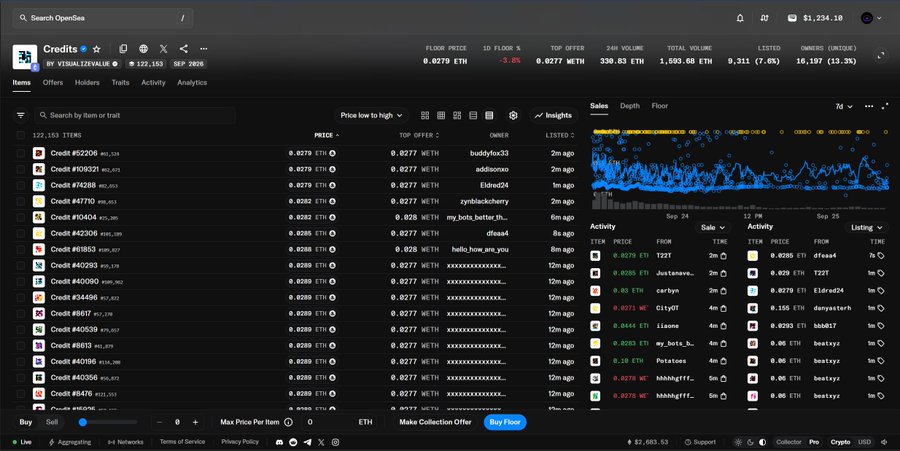Show Max Price Per Item info icon
The image size is (900, 451).
pos(288,422)
